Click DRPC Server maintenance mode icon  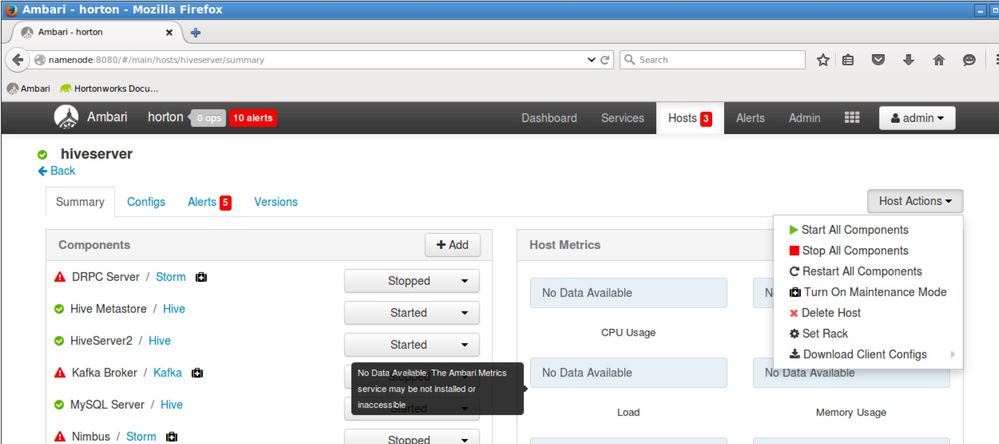pos(201,277)
